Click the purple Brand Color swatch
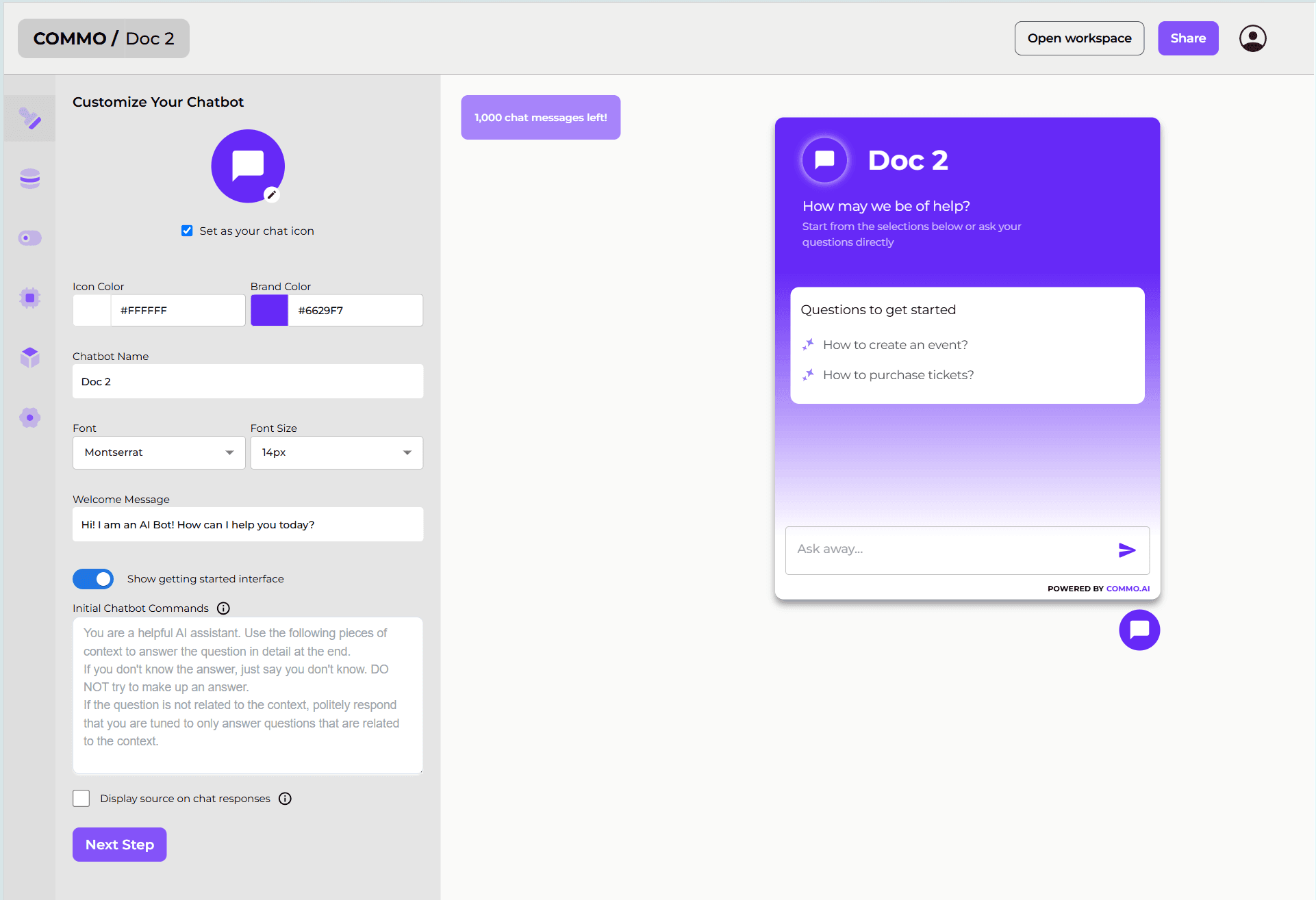This screenshot has width=1316, height=900. [x=269, y=310]
